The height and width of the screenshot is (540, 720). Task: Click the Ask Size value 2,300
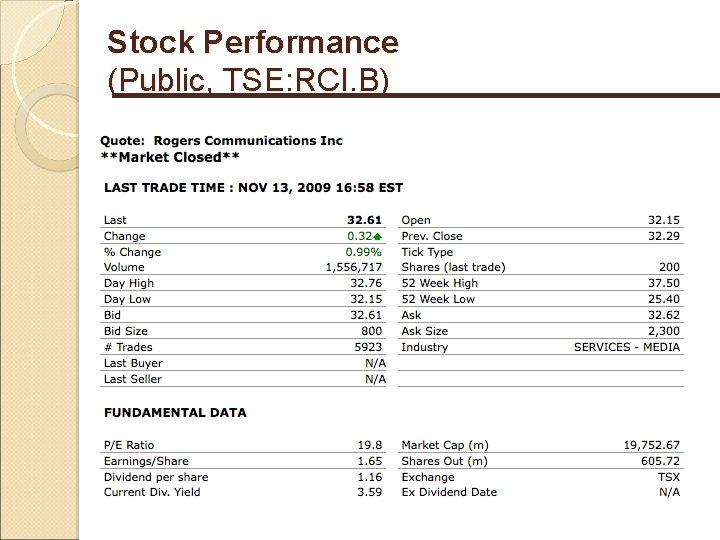tap(664, 331)
